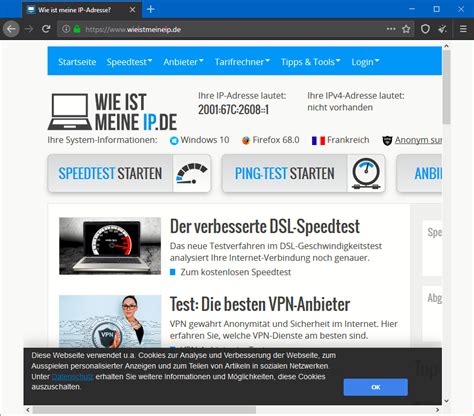The height and width of the screenshot is (416, 474).
Task: Select the IP address 2001:67C:2608::1
Action: click(233, 110)
